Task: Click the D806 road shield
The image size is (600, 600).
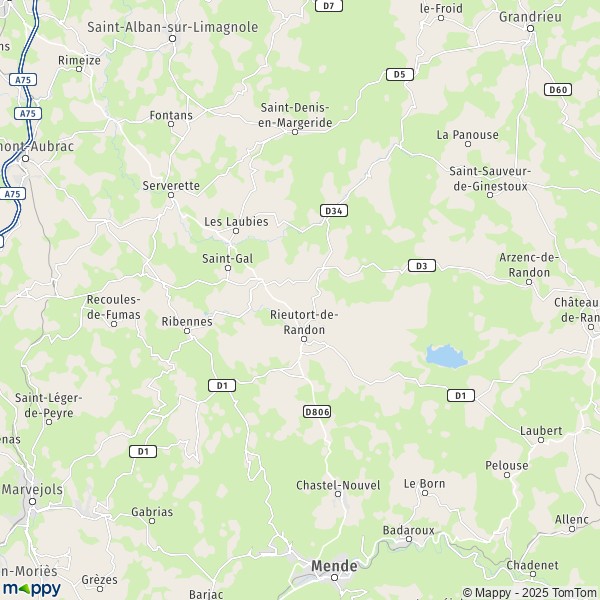Action: (x=317, y=412)
